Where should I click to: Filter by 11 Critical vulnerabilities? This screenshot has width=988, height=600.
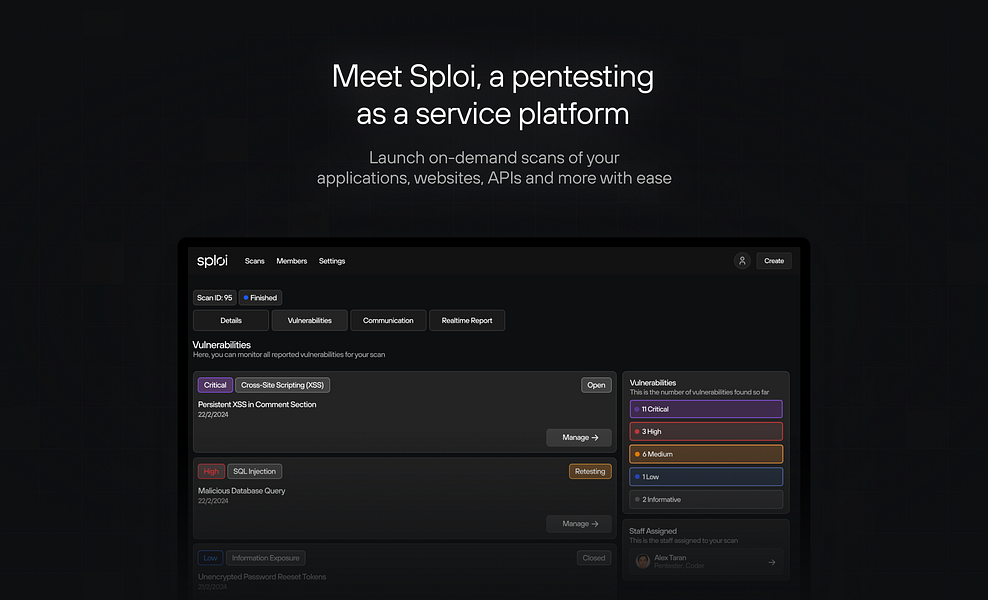click(706, 409)
